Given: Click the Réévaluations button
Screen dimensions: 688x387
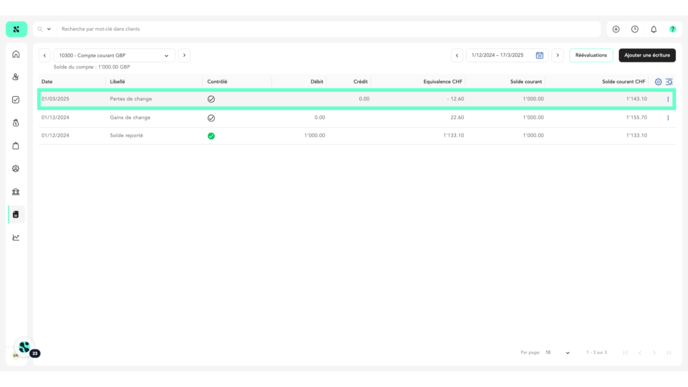Looking at the screenshot, I should 591,55.
